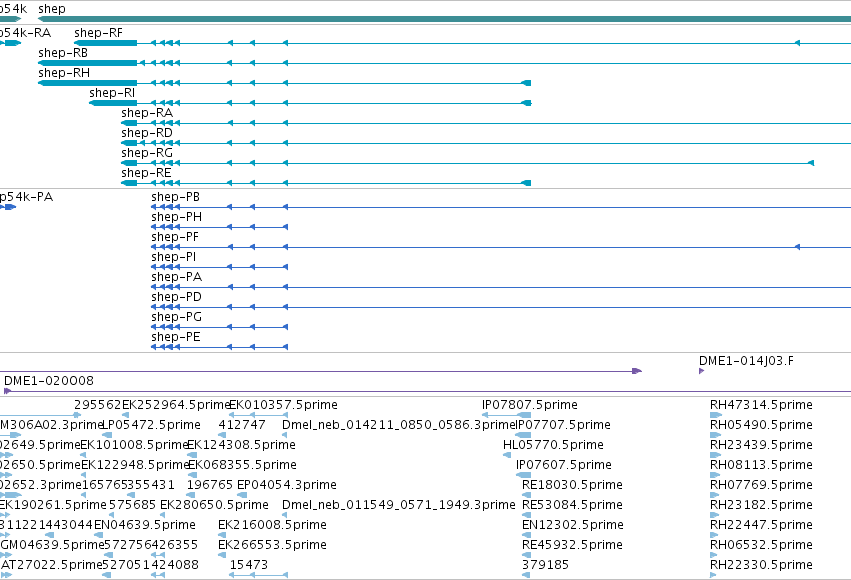Click the DME1-020O08 label
The image size is (851, 580).
[49, 381]
